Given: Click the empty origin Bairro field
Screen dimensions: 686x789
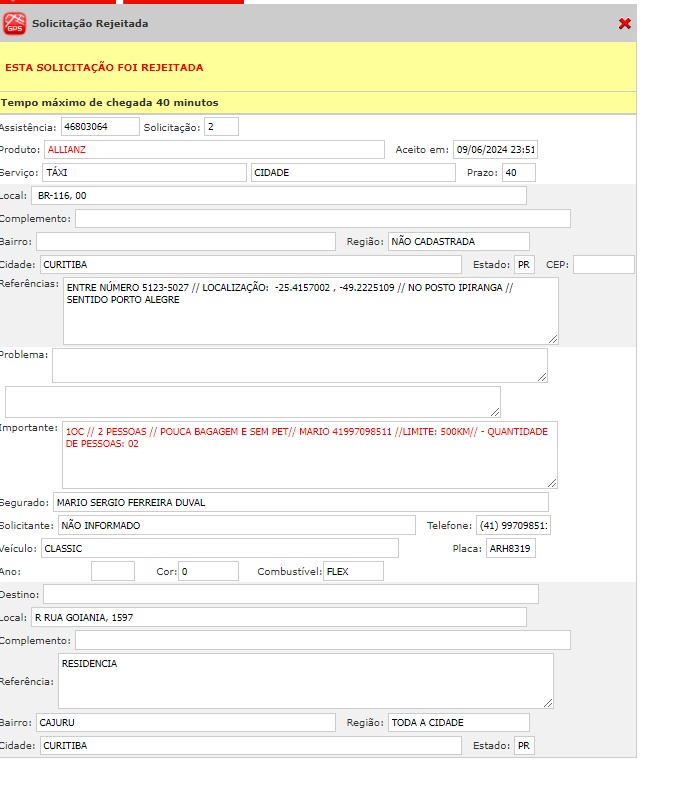Looking at the screenshot, I should point(186,242).
